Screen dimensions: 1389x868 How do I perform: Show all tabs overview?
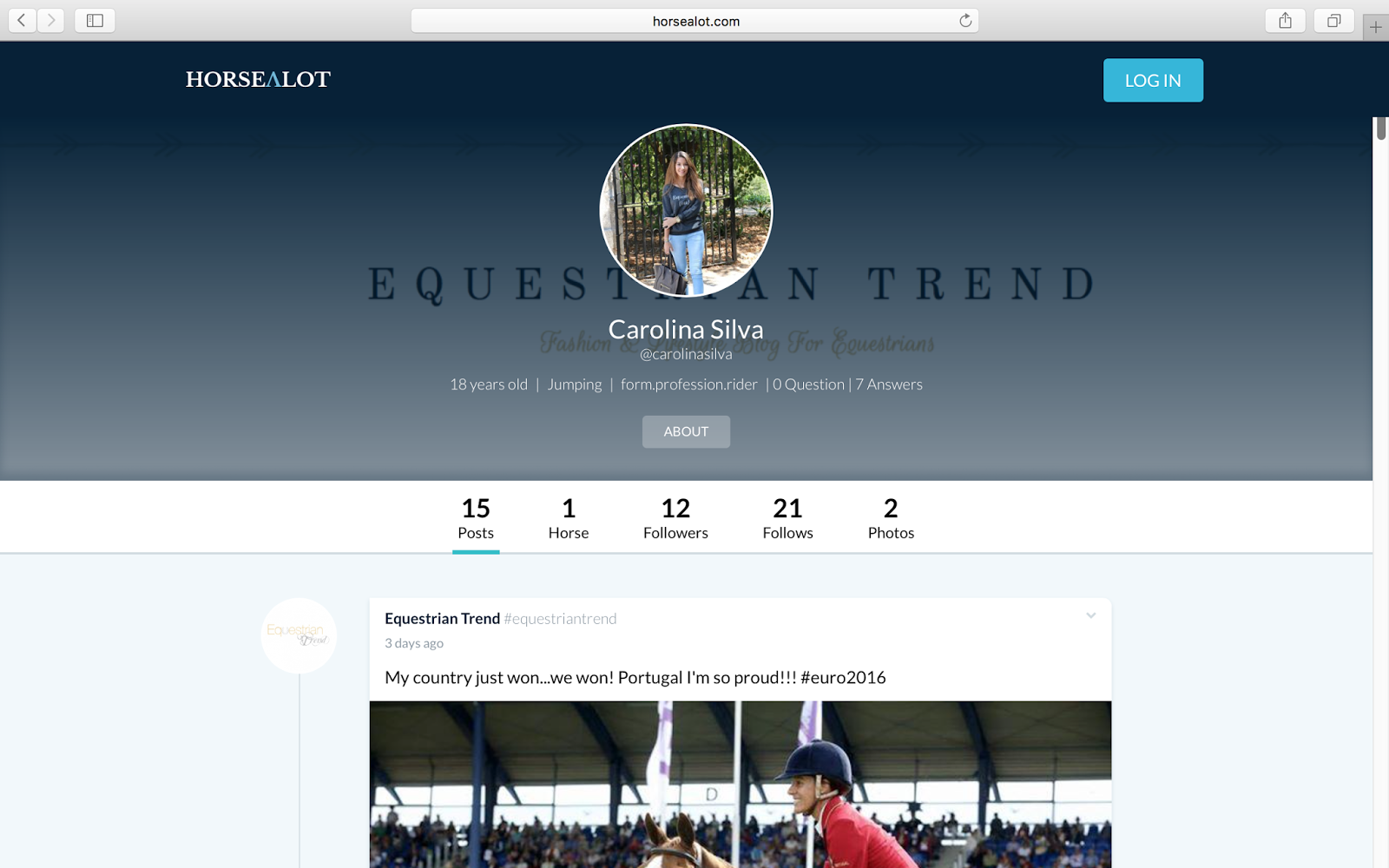(1334, 20)
